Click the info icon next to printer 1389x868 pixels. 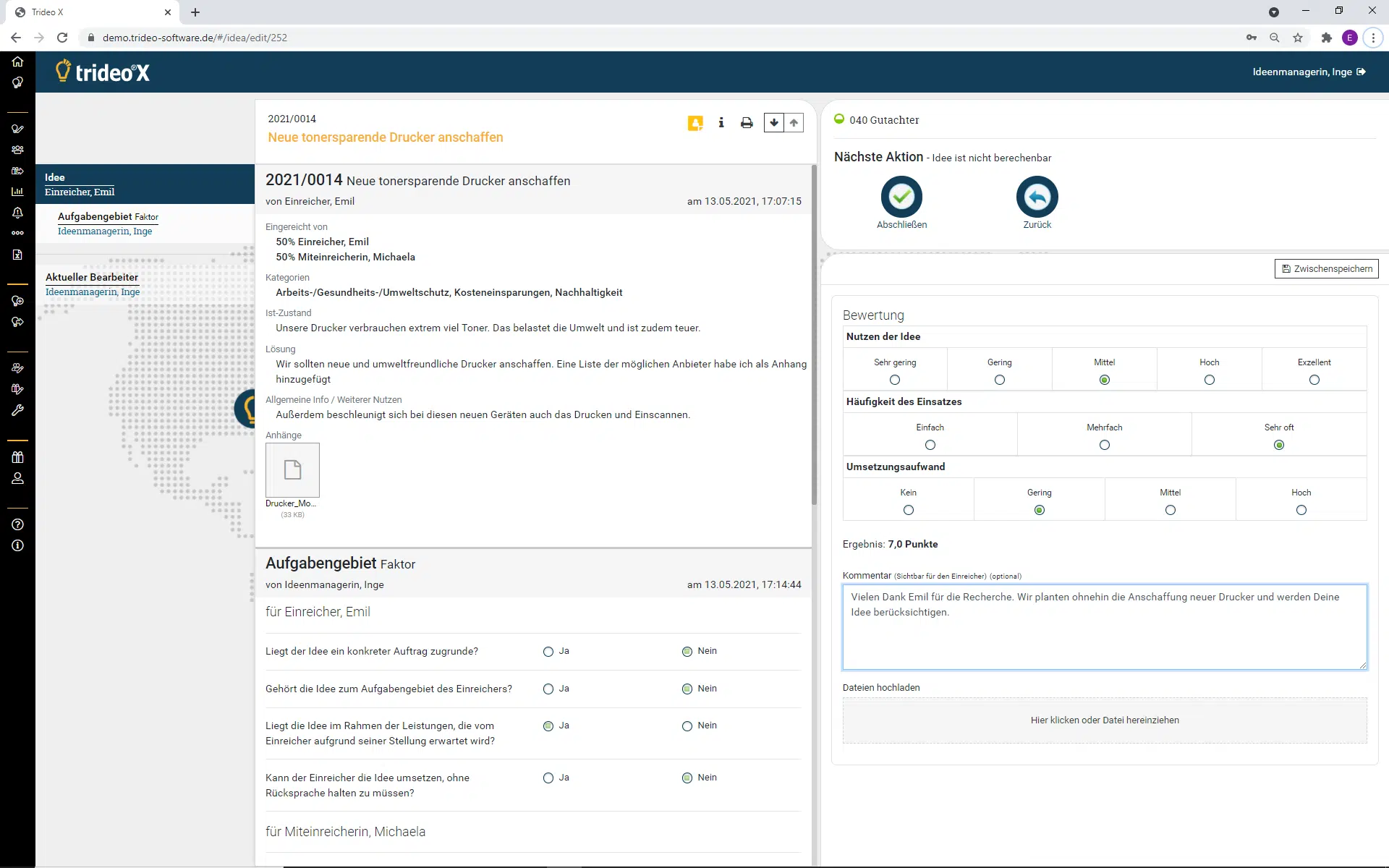pos(721,123)
